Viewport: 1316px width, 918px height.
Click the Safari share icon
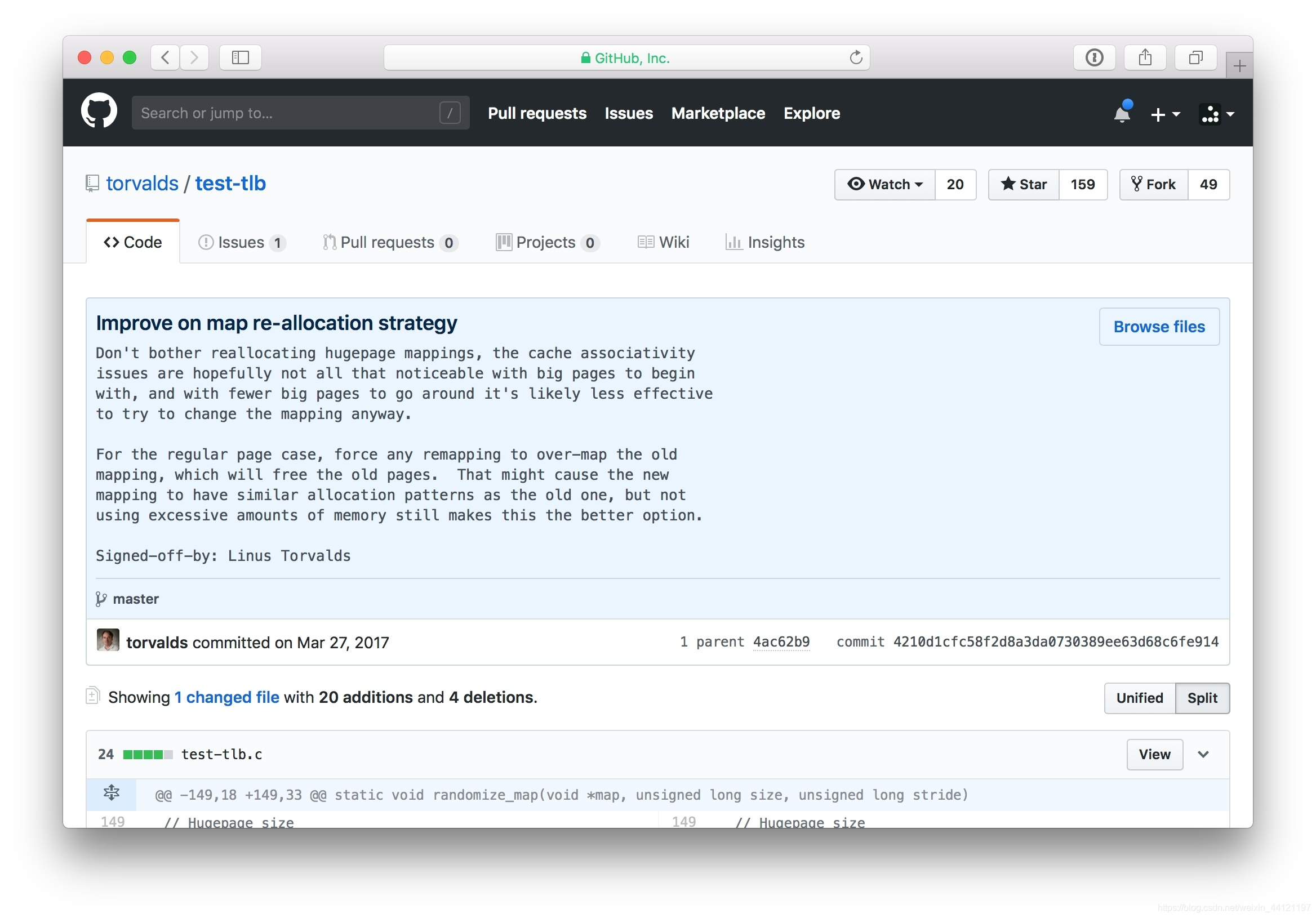tap(1145, 57)
